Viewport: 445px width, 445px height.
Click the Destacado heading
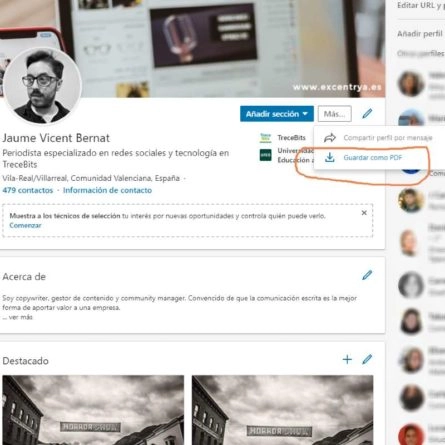click(x=25, y=361)
